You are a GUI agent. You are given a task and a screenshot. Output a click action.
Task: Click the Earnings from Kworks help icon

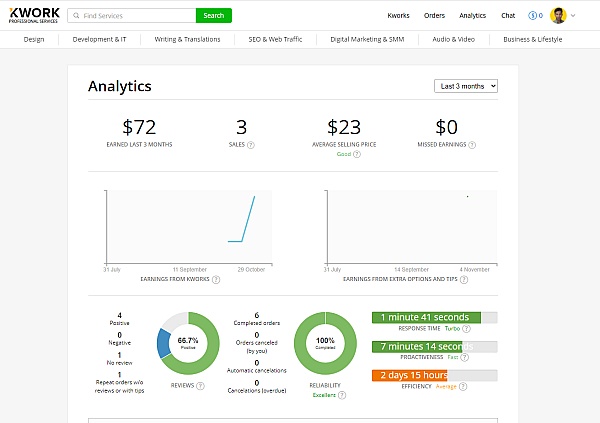tap(216, 279)
